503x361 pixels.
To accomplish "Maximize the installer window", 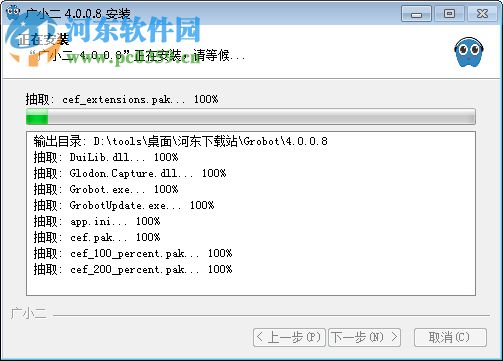I will (449, 14).
